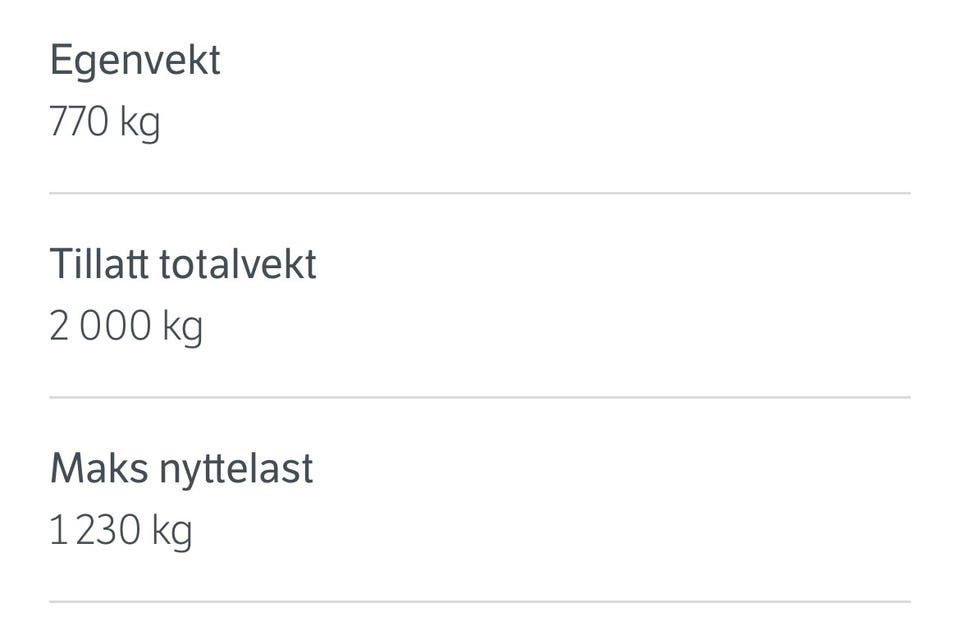Click the number 2 000
Image resolution: width=960 pixels, height=621 pixels.
tap(100, 325)
